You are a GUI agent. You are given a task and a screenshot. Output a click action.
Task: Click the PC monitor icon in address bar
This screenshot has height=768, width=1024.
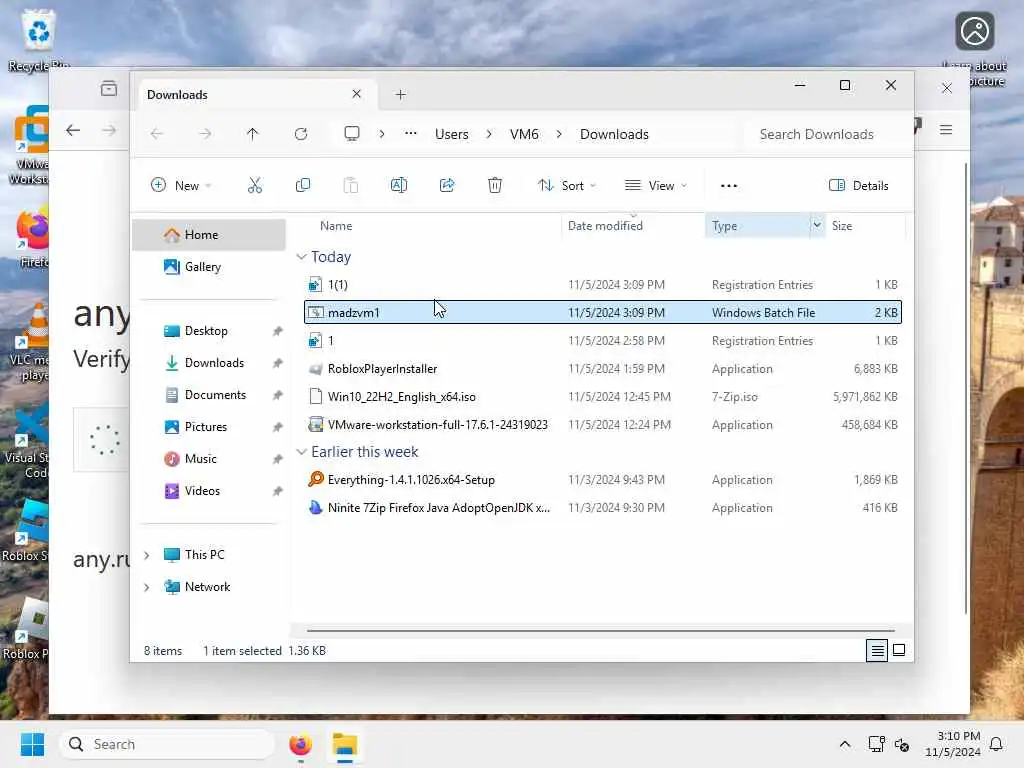[352, 134]
